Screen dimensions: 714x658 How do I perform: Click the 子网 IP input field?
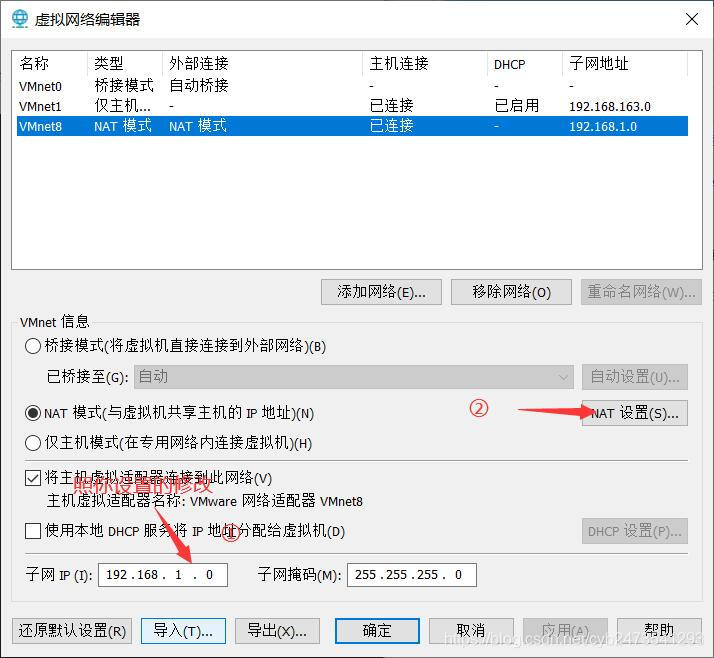pyautogui.click(x=163, y=575)
